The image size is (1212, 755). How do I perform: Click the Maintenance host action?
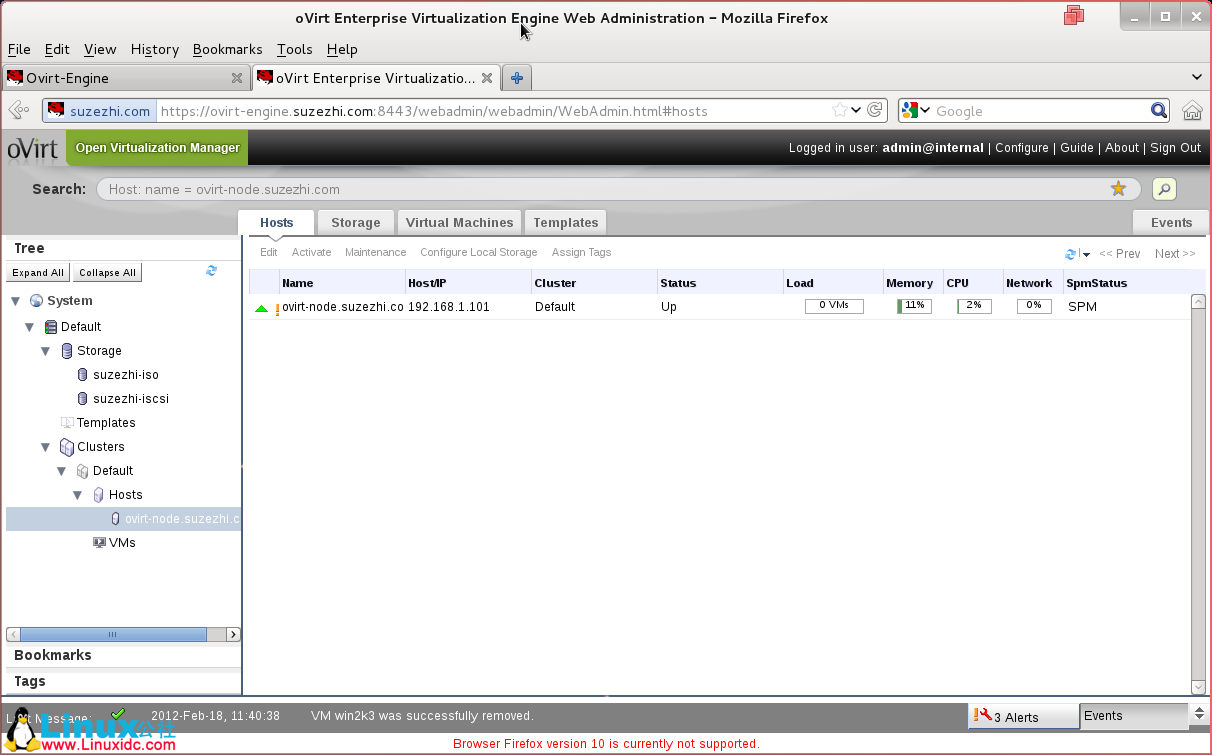[375, 253]
